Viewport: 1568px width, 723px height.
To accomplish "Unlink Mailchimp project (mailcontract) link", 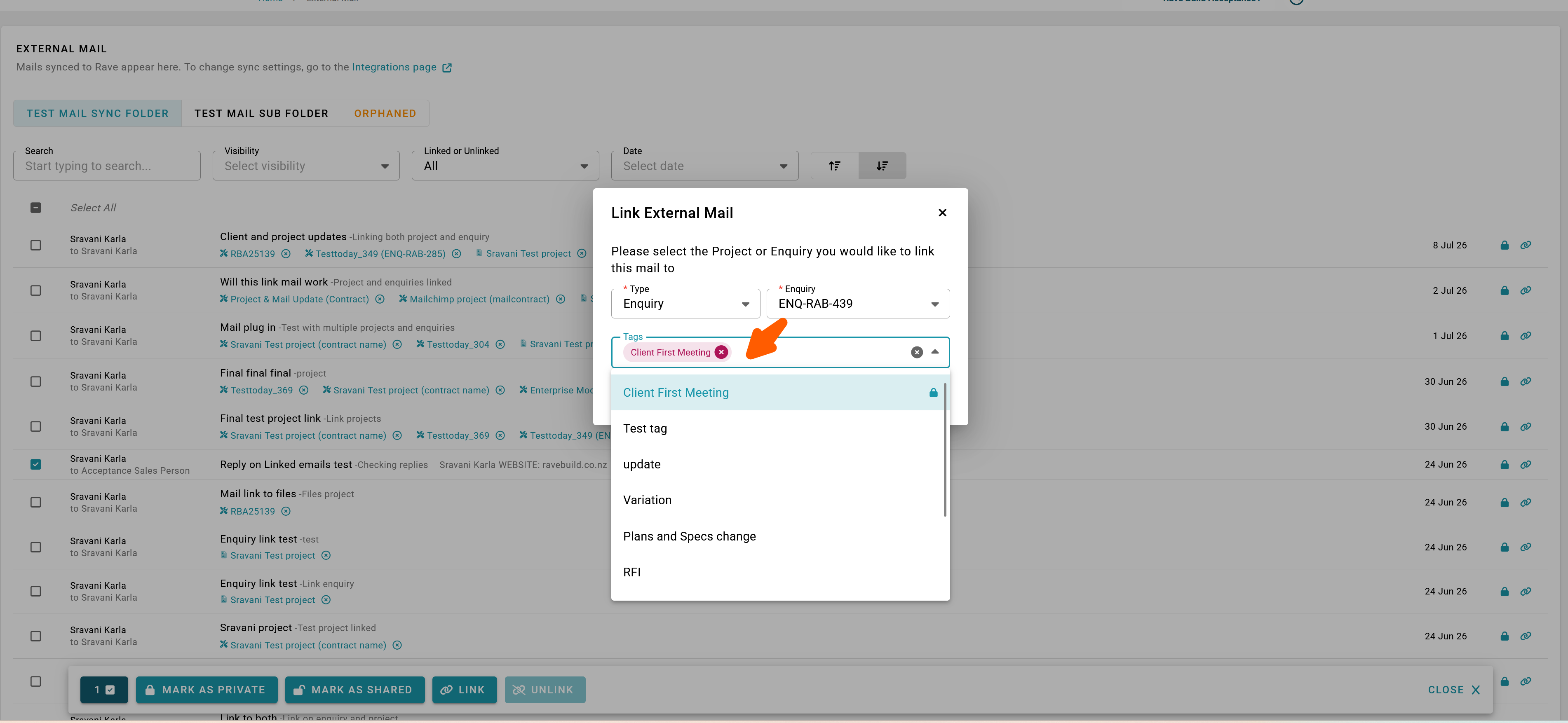I will 561,299.
